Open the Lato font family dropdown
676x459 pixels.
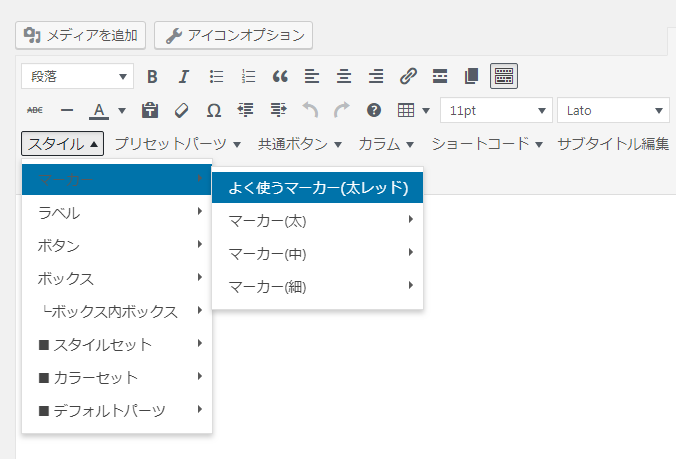point(613,110)
